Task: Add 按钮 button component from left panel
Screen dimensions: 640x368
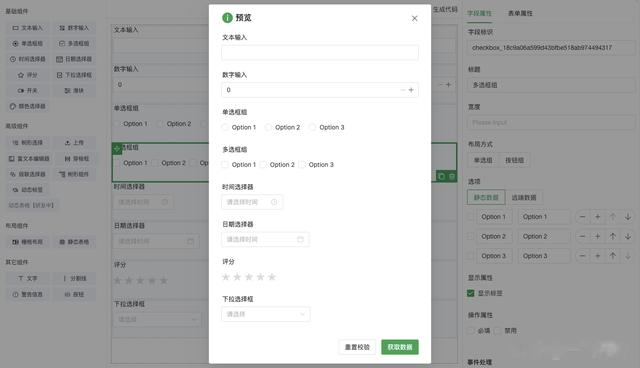Action: [x=74, y=295]
